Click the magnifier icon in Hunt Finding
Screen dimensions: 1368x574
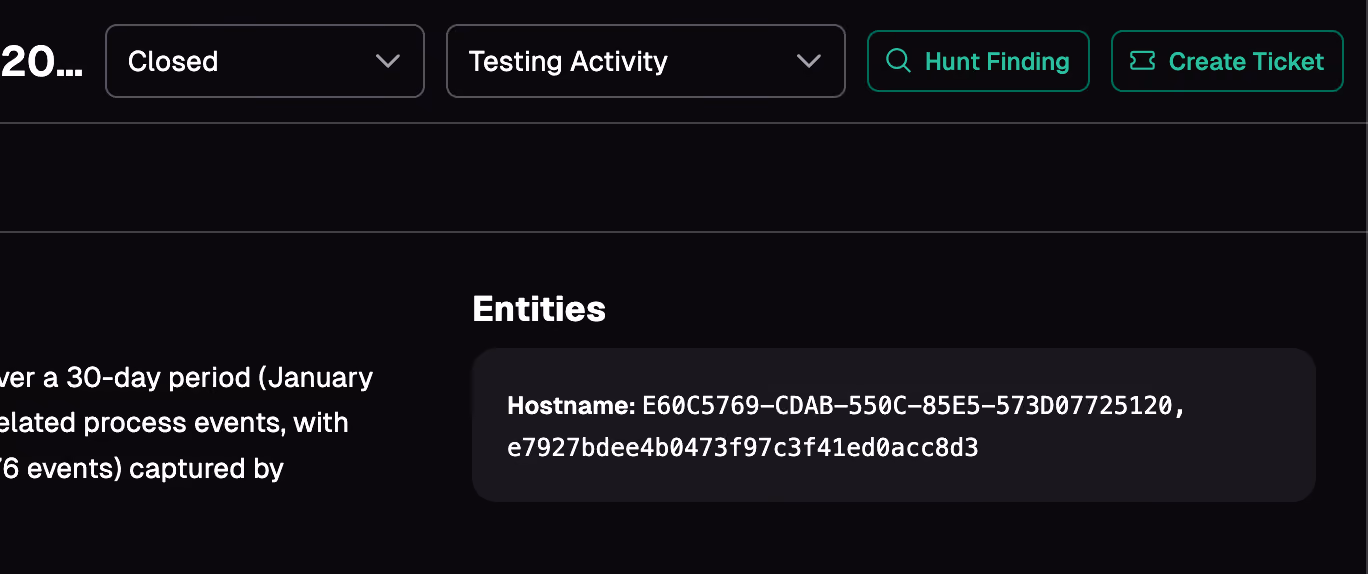[899, 61]
